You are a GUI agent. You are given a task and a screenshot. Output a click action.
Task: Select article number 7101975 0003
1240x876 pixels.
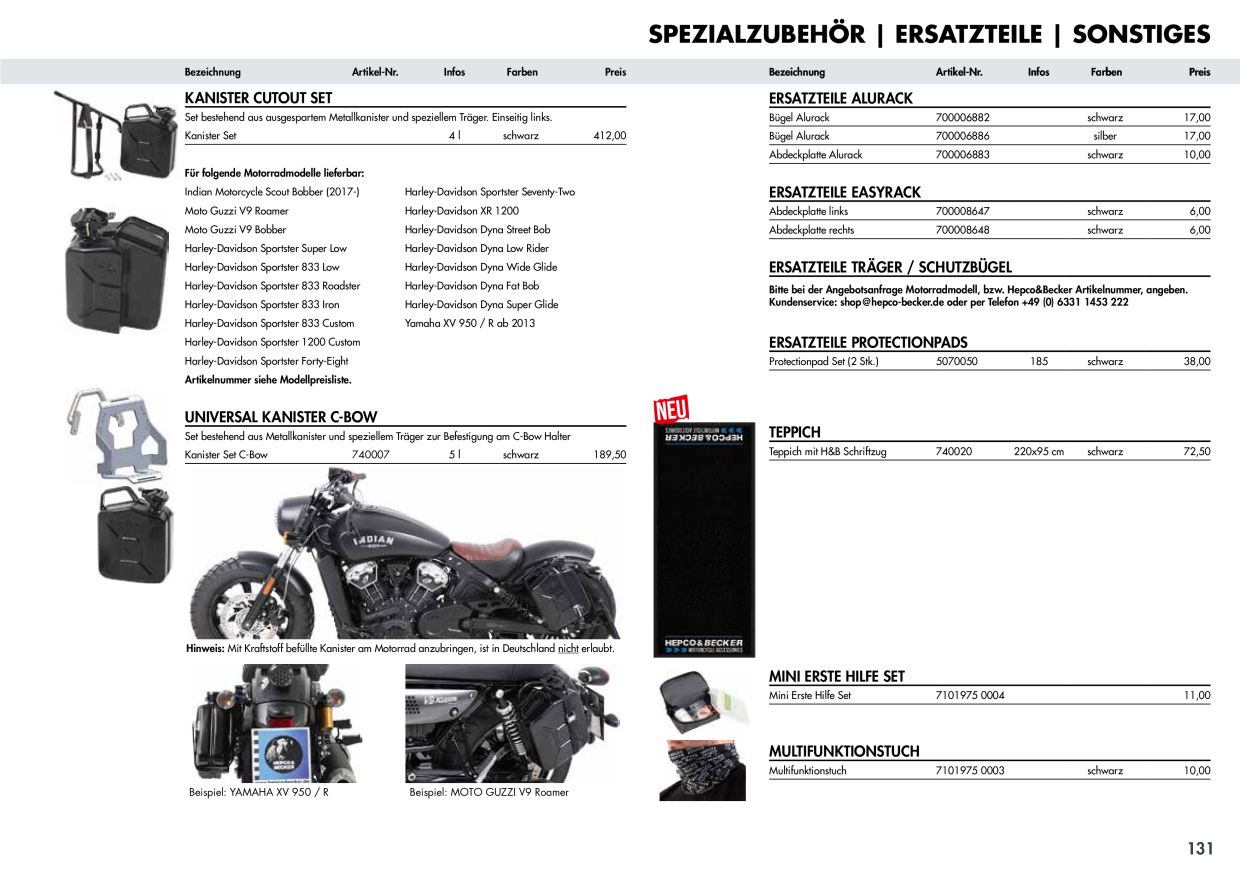coord(970,771)
